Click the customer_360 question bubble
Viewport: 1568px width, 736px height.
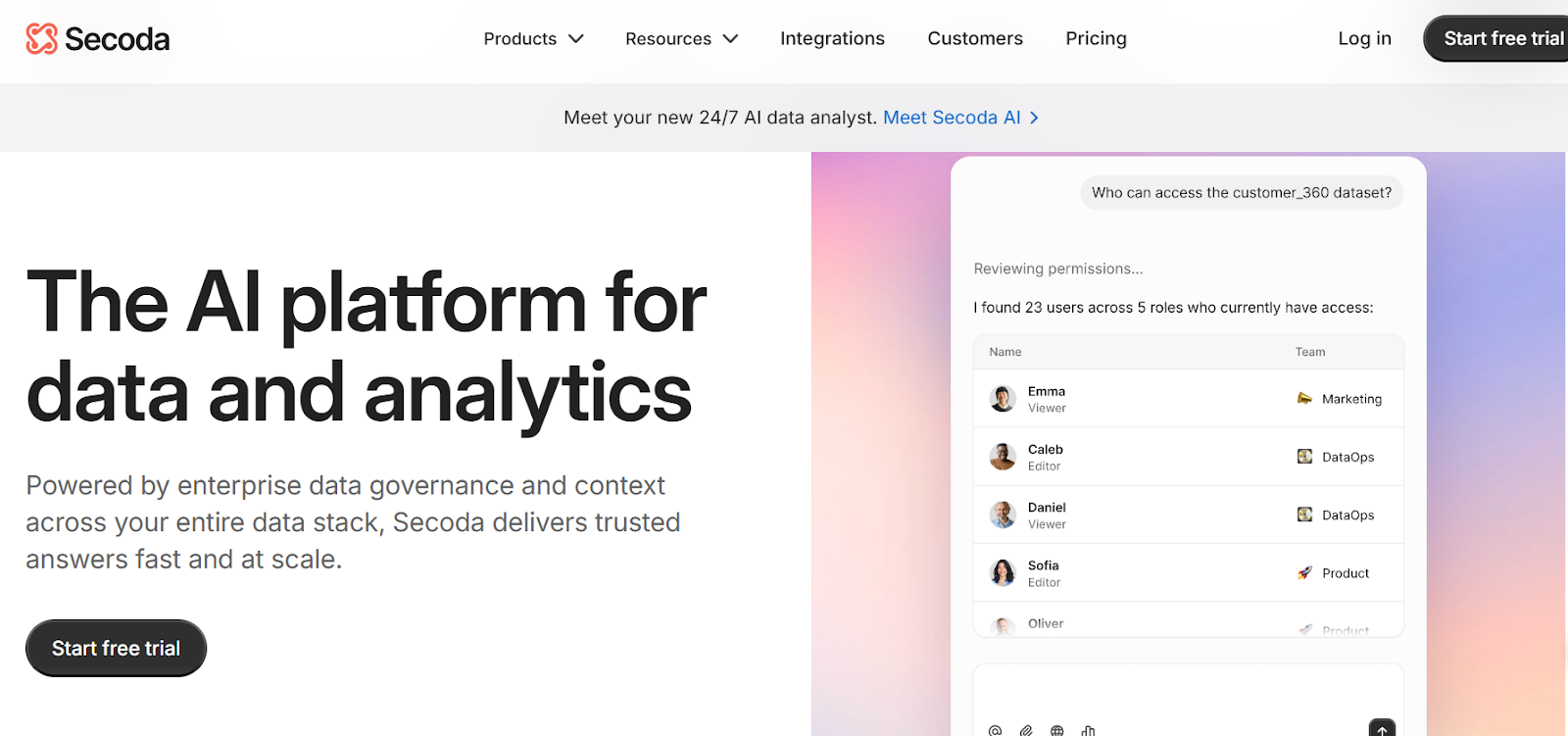1240,193
